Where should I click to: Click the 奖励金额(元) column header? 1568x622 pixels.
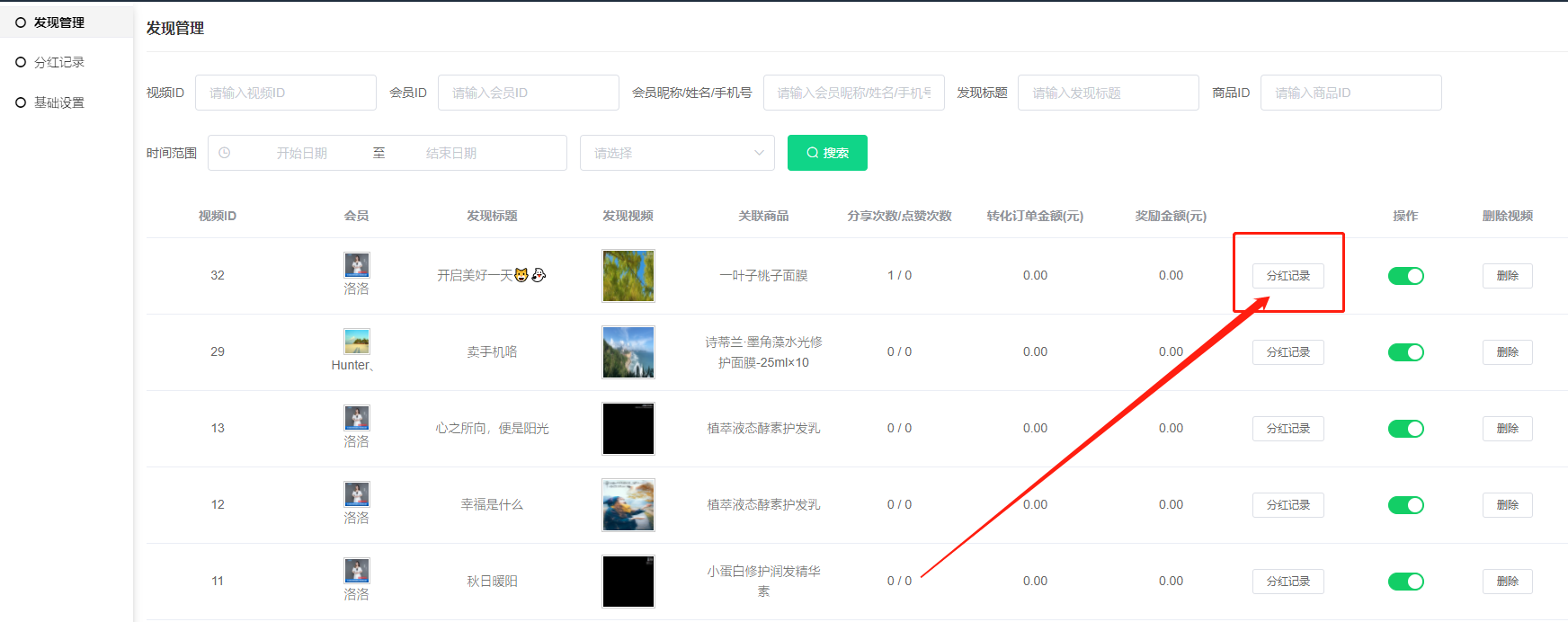1171,216
